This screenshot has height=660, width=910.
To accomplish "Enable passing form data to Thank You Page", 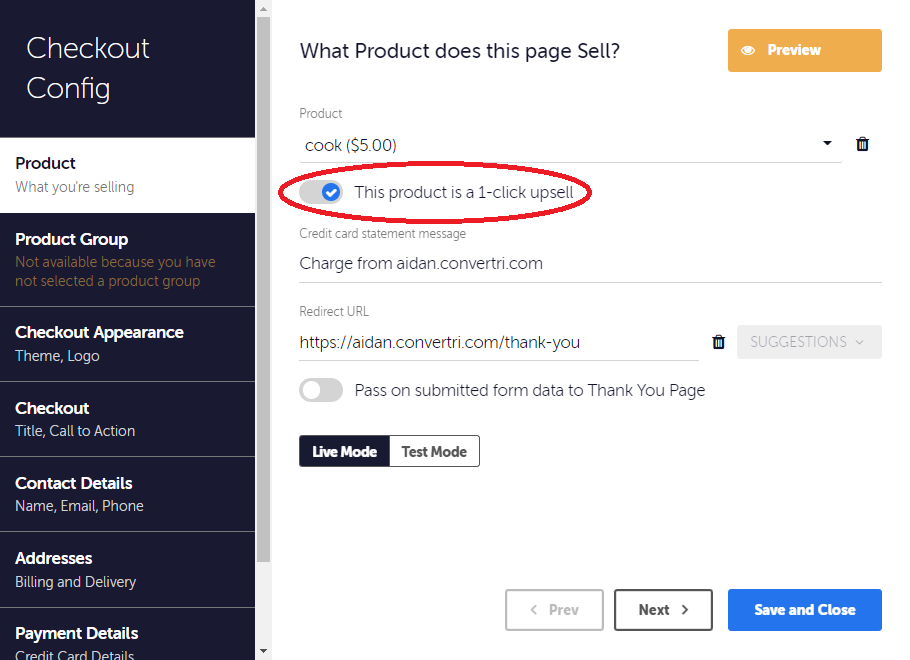I will pyautogui.click(x=321, y=390).
